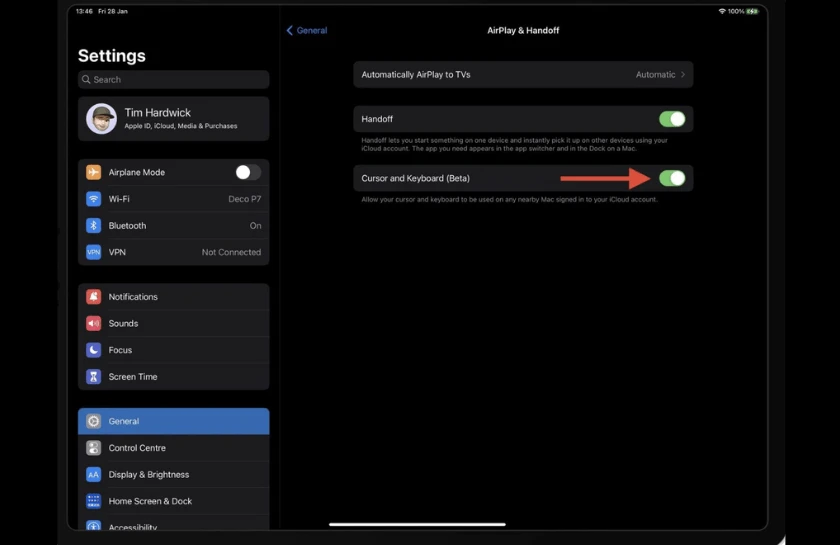
Task: Tap the Settings heading
Action: click(111, 56)
